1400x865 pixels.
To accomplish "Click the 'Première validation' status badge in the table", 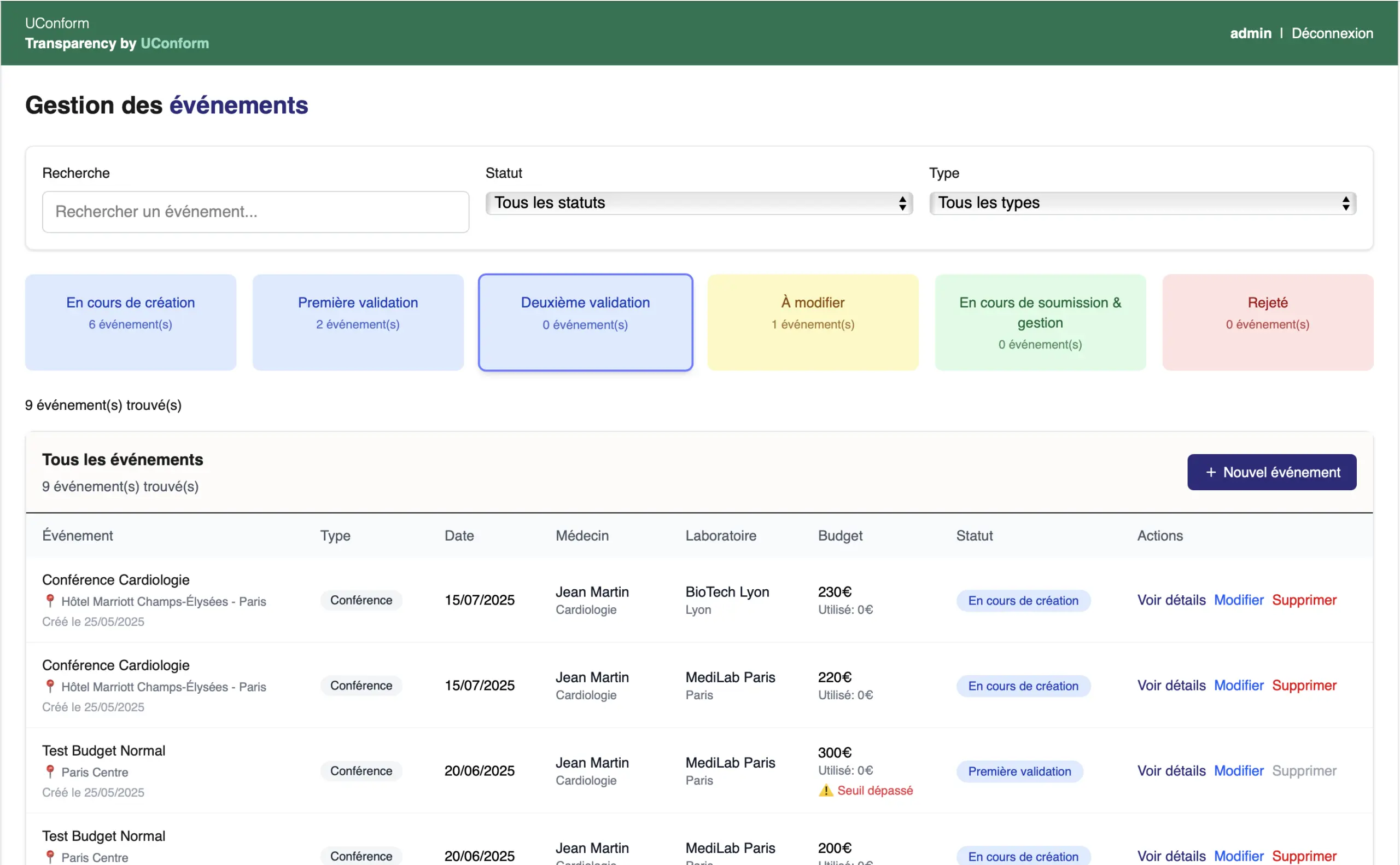I will click(1019, 771).
